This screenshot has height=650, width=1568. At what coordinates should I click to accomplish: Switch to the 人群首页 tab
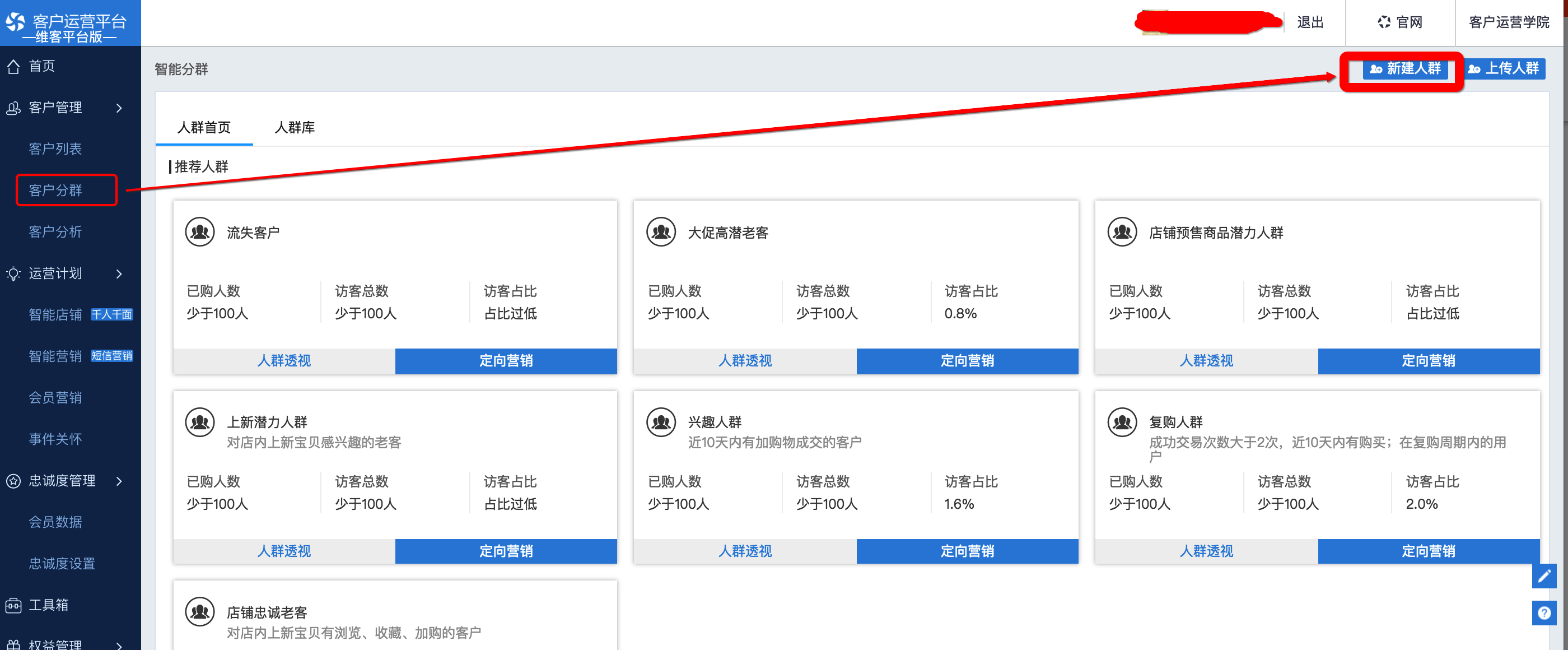(204, 127)
